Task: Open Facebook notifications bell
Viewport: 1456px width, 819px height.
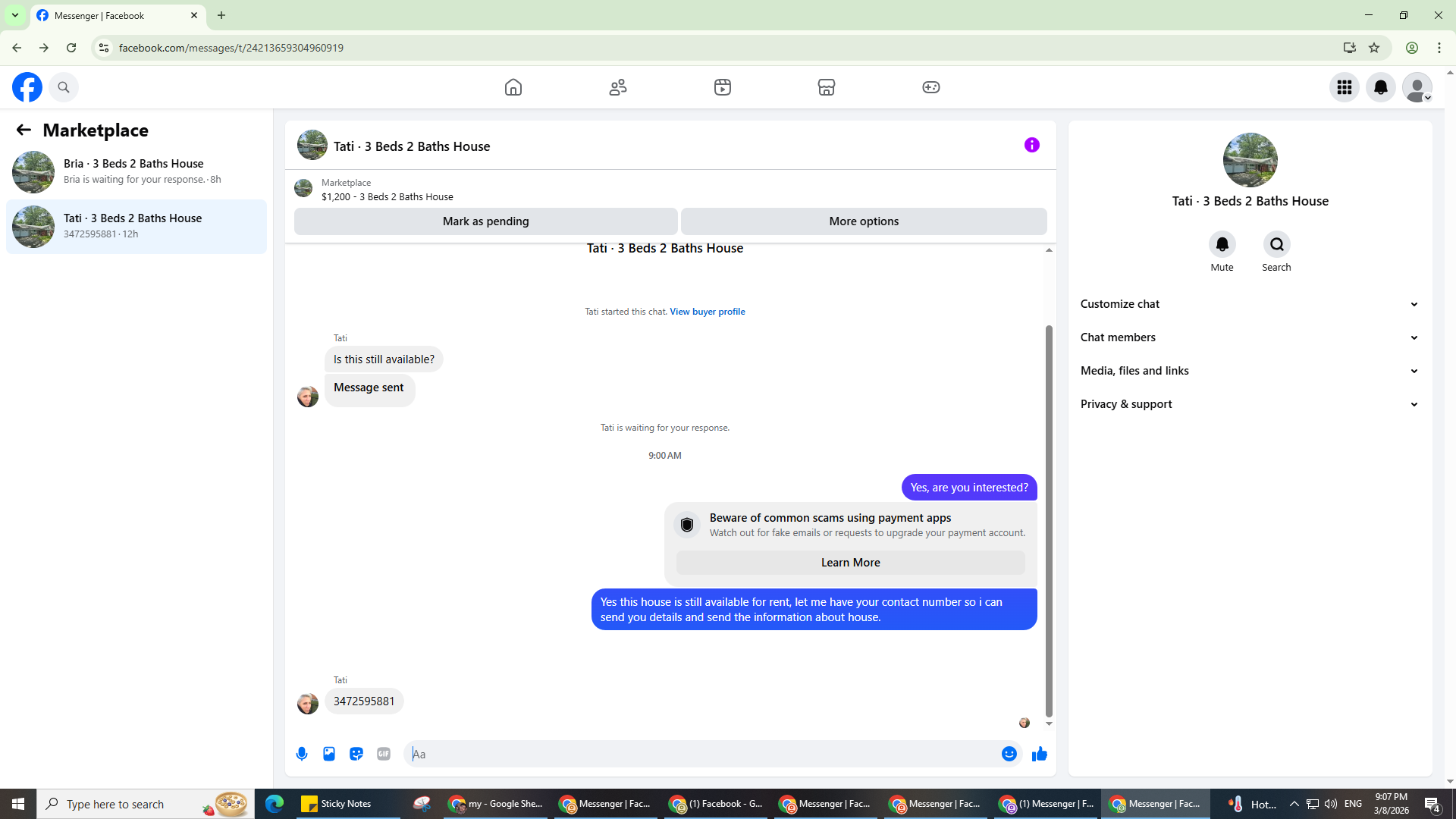Action: pyautogui.click(x=1380, y=87)
